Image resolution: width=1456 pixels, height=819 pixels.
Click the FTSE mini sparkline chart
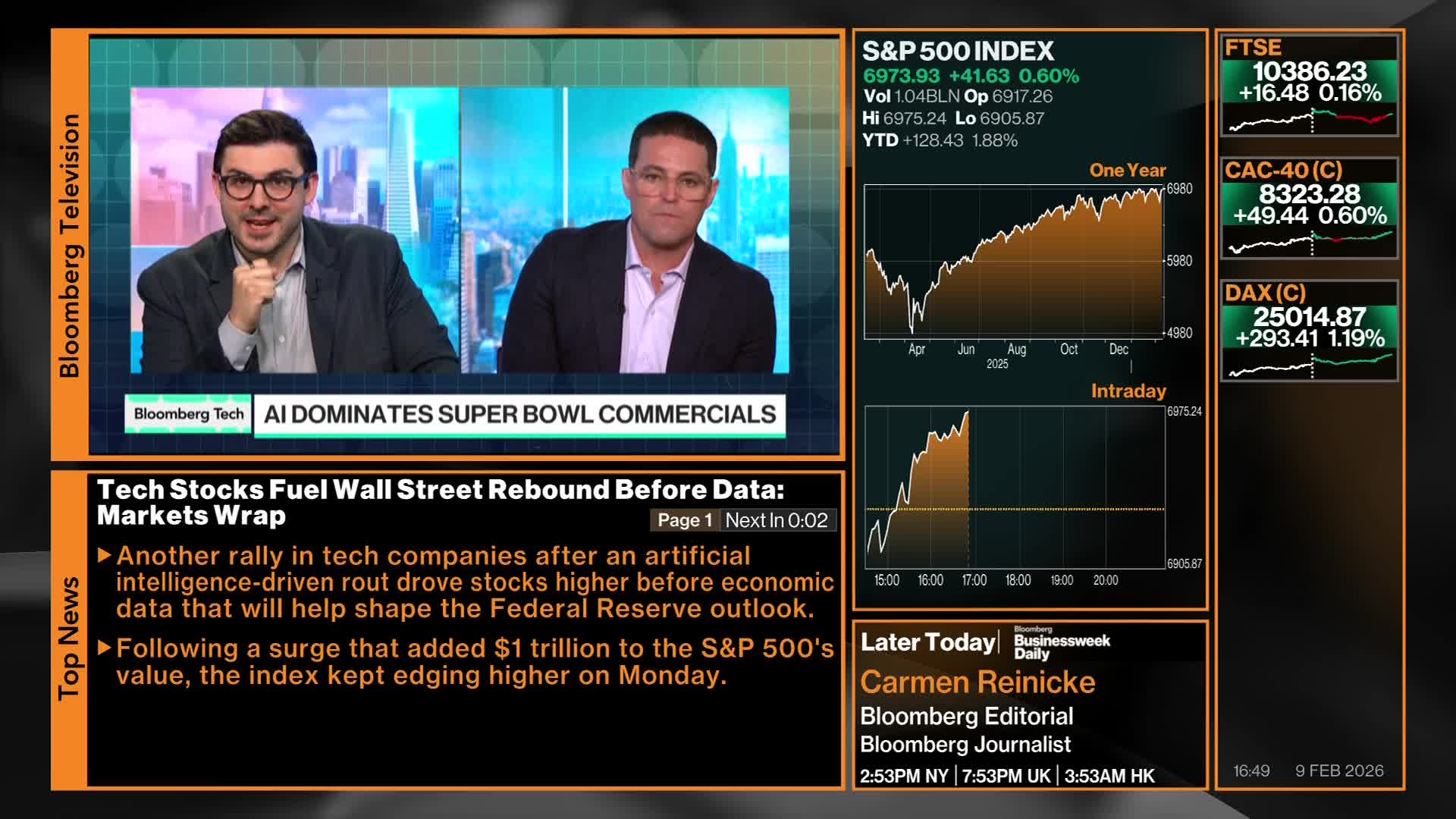[x=1310, y=120]
